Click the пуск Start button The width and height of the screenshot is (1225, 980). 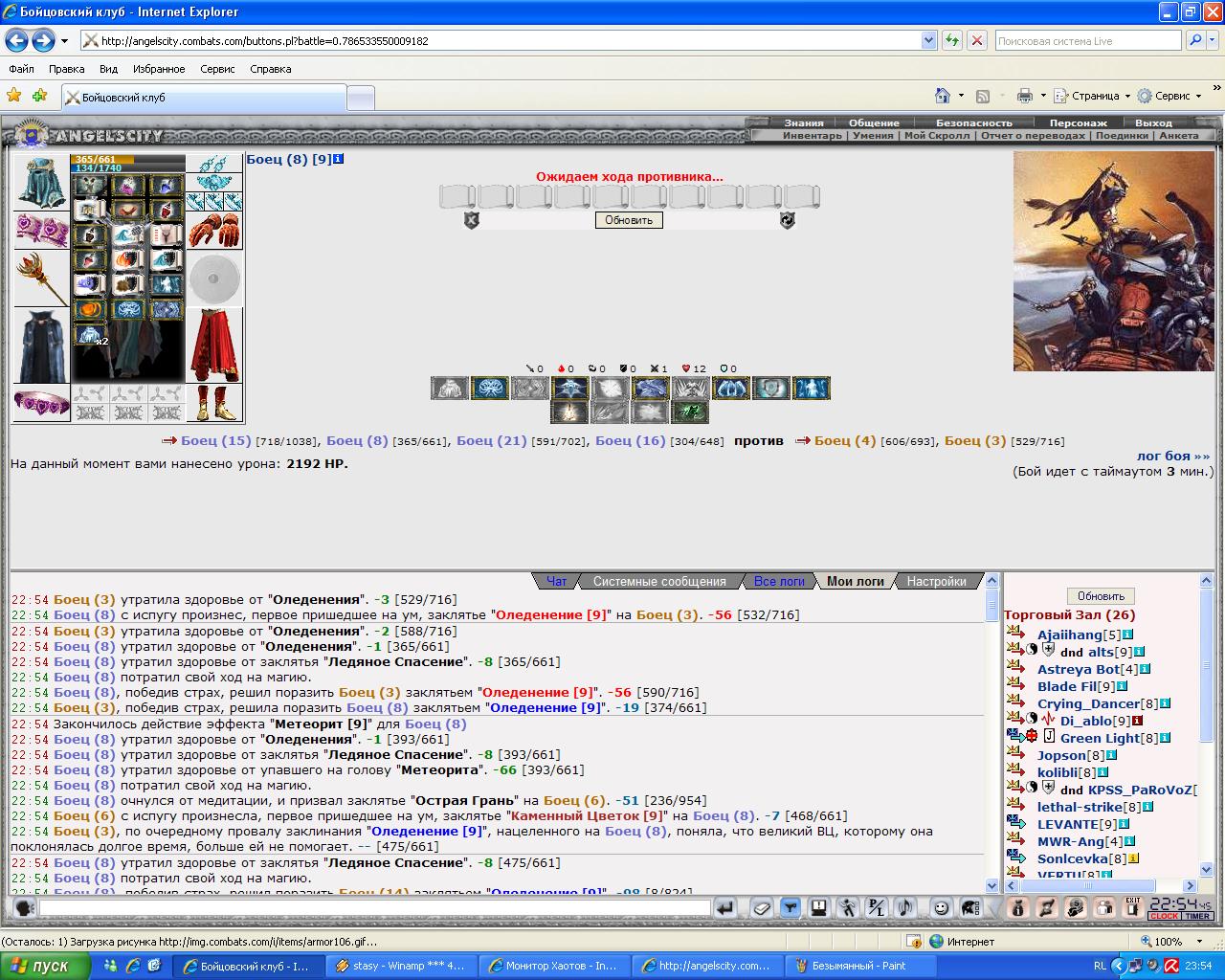(45, 966)
